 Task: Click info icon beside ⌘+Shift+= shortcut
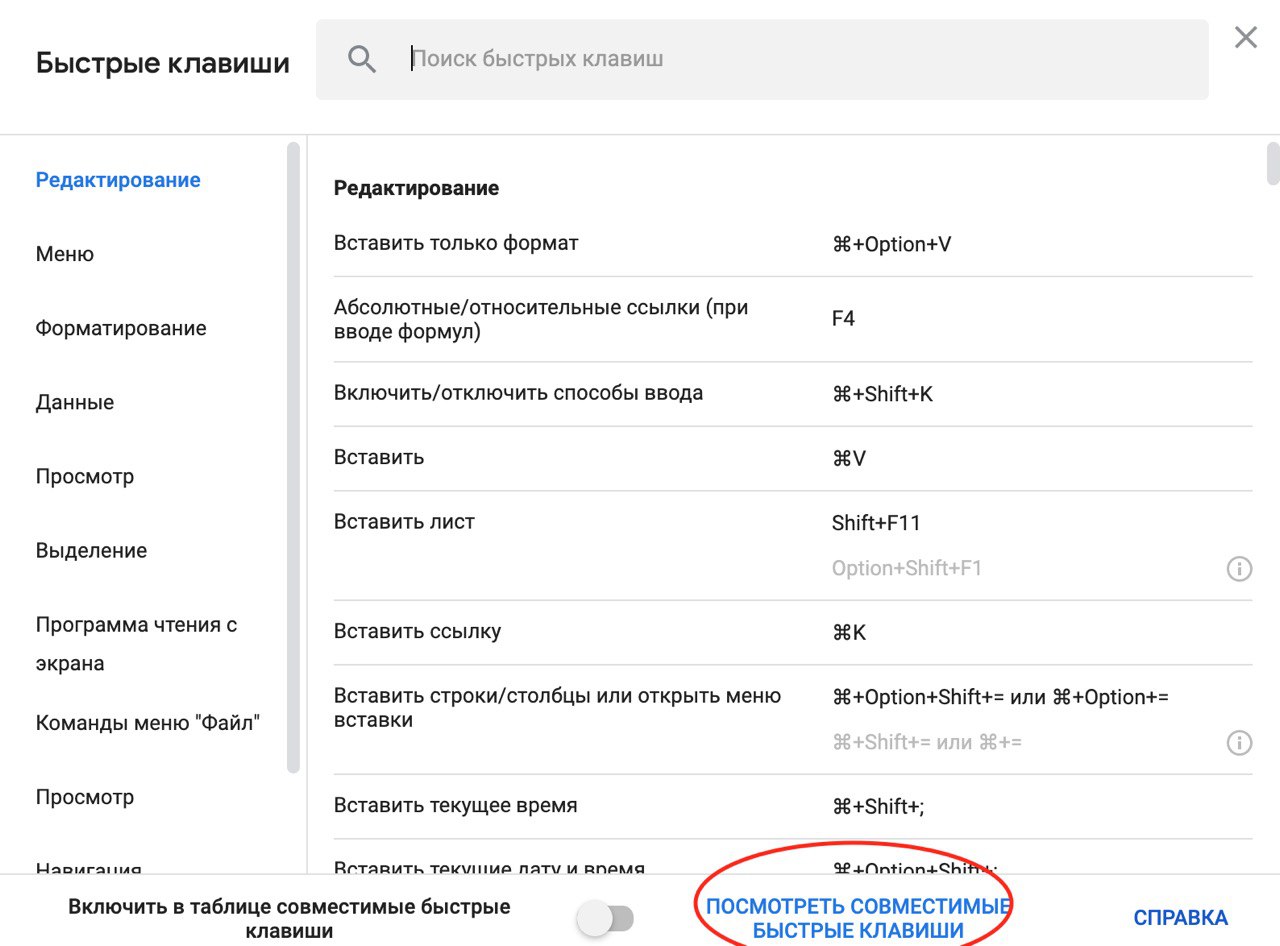pyautogui.click(x=1239, y=743)
